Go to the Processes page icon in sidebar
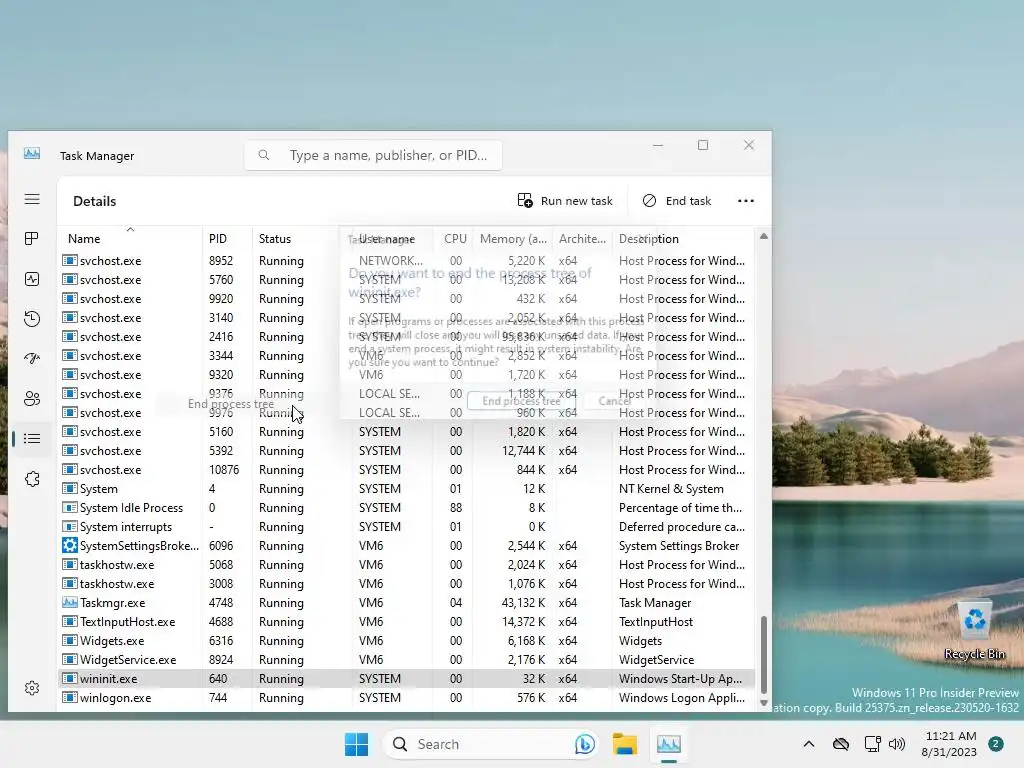The height and width of the screenshot is (768, 1024). click(32, 239)
